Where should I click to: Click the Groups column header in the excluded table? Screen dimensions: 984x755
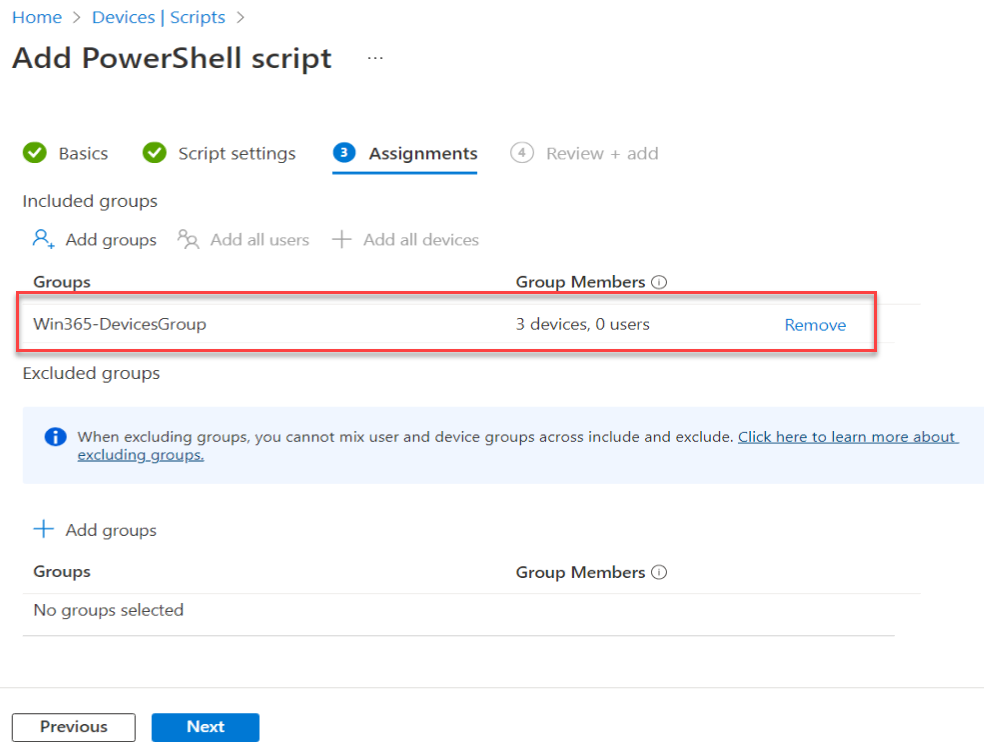point(62,572)
